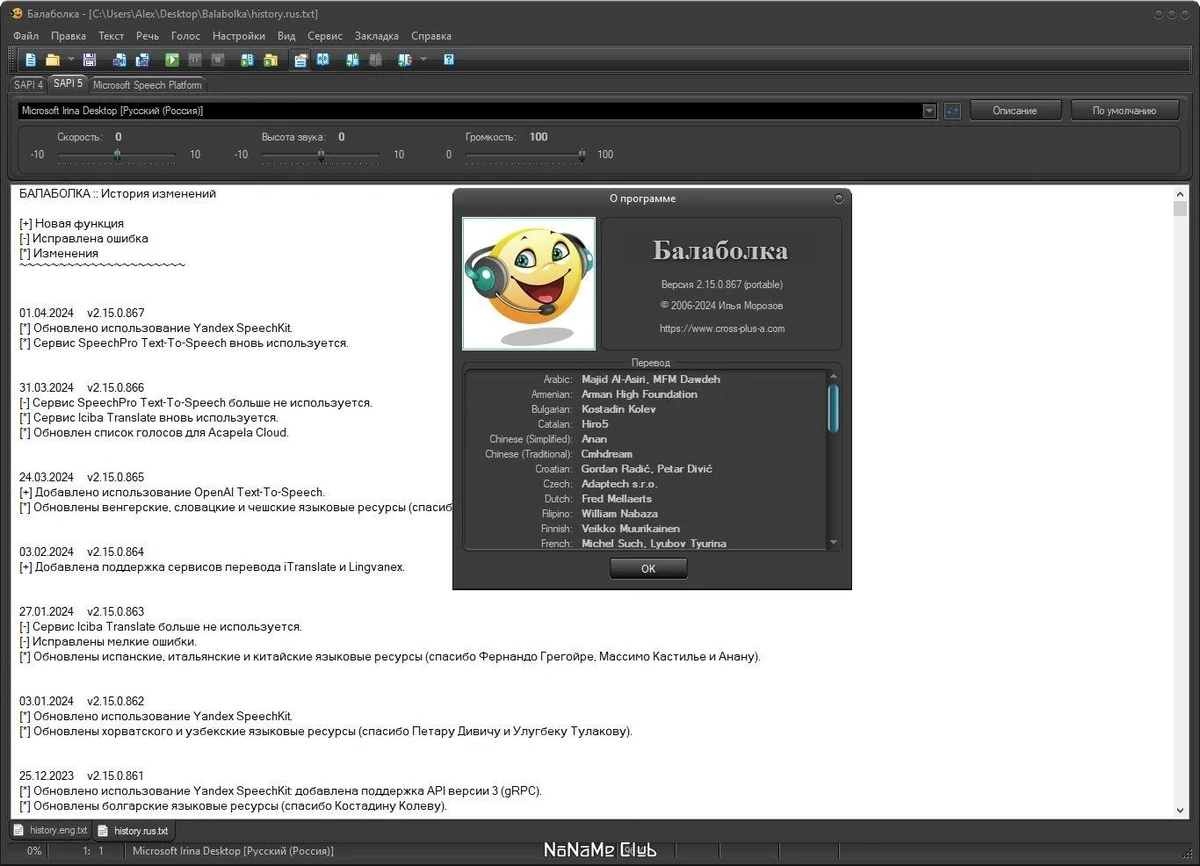1200x866 pixels.
Task: Click the line about OpenAI Text-To-Speech
Action: [172, 492]
